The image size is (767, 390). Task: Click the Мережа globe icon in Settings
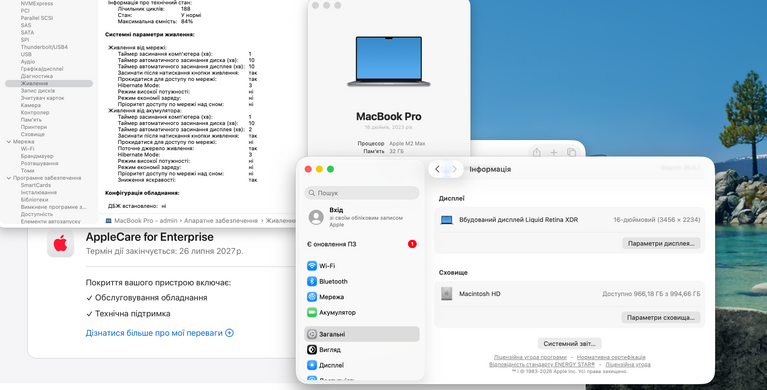coord(312,297)
